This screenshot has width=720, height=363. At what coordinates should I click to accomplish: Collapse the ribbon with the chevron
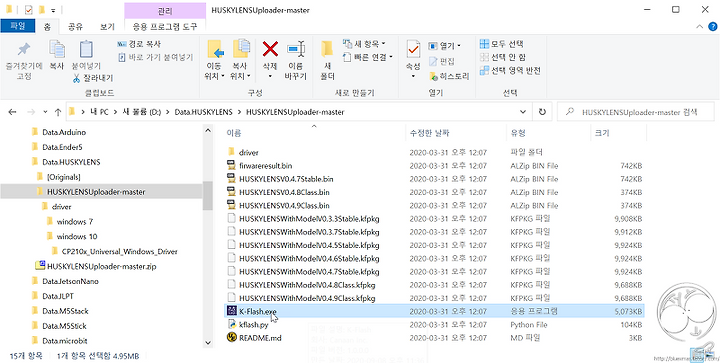(699, 27)
